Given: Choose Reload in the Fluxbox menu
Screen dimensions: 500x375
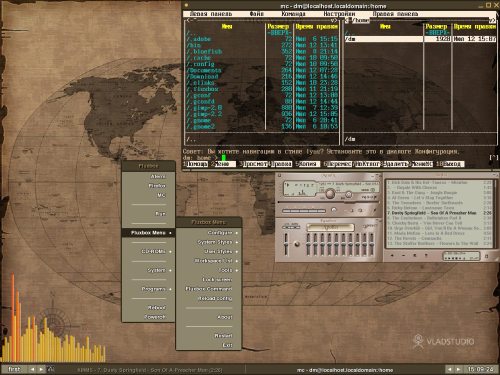Looking at the screenshot, I should coord(148,308).
